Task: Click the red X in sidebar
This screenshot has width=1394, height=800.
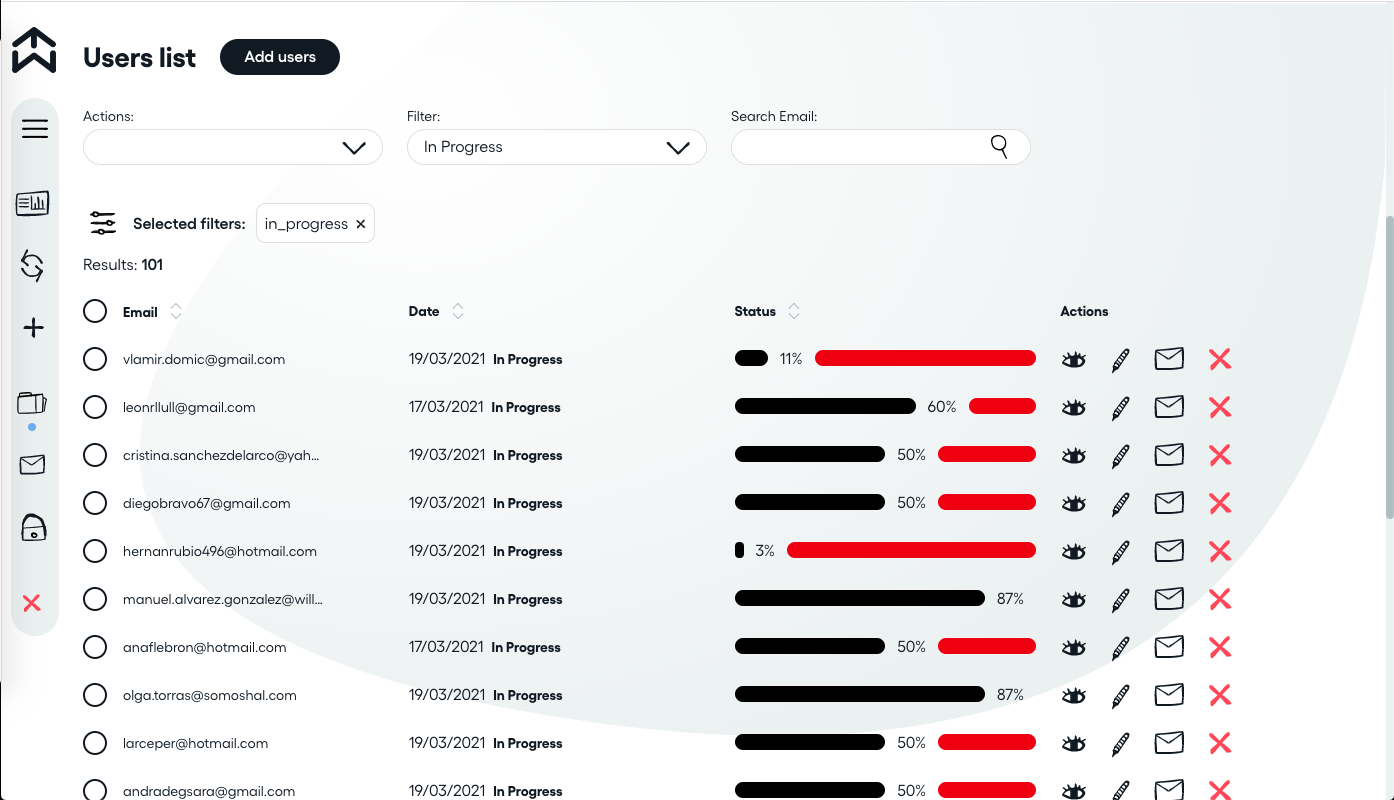Action: coord(32,603)
